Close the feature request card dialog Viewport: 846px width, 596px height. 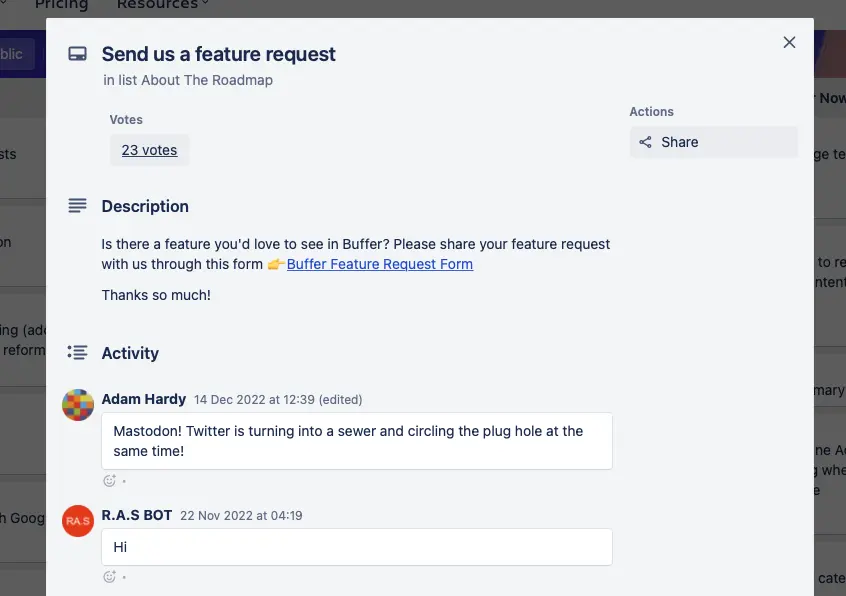(x=789, y=42)
